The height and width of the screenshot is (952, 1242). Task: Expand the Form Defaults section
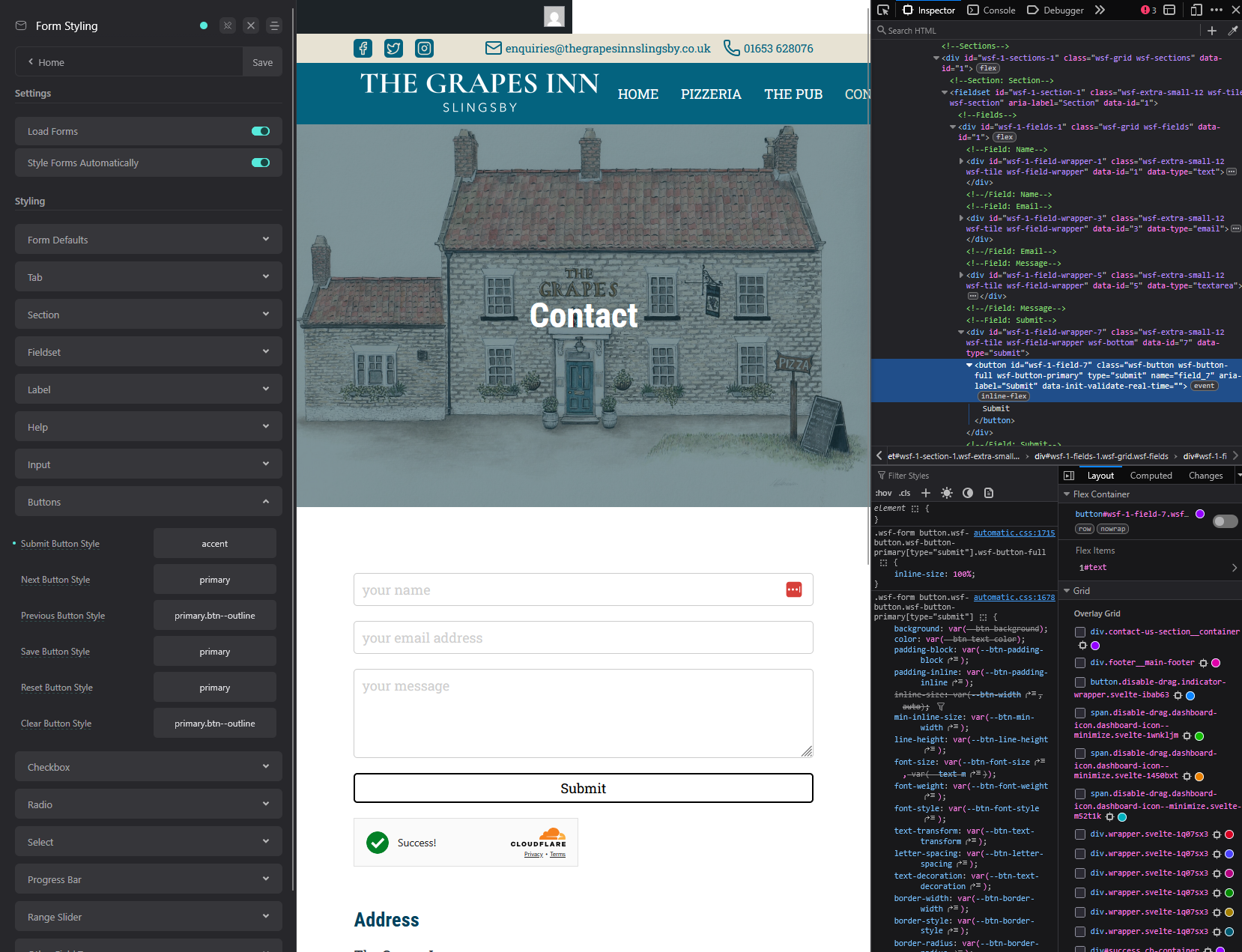[148, 240]
